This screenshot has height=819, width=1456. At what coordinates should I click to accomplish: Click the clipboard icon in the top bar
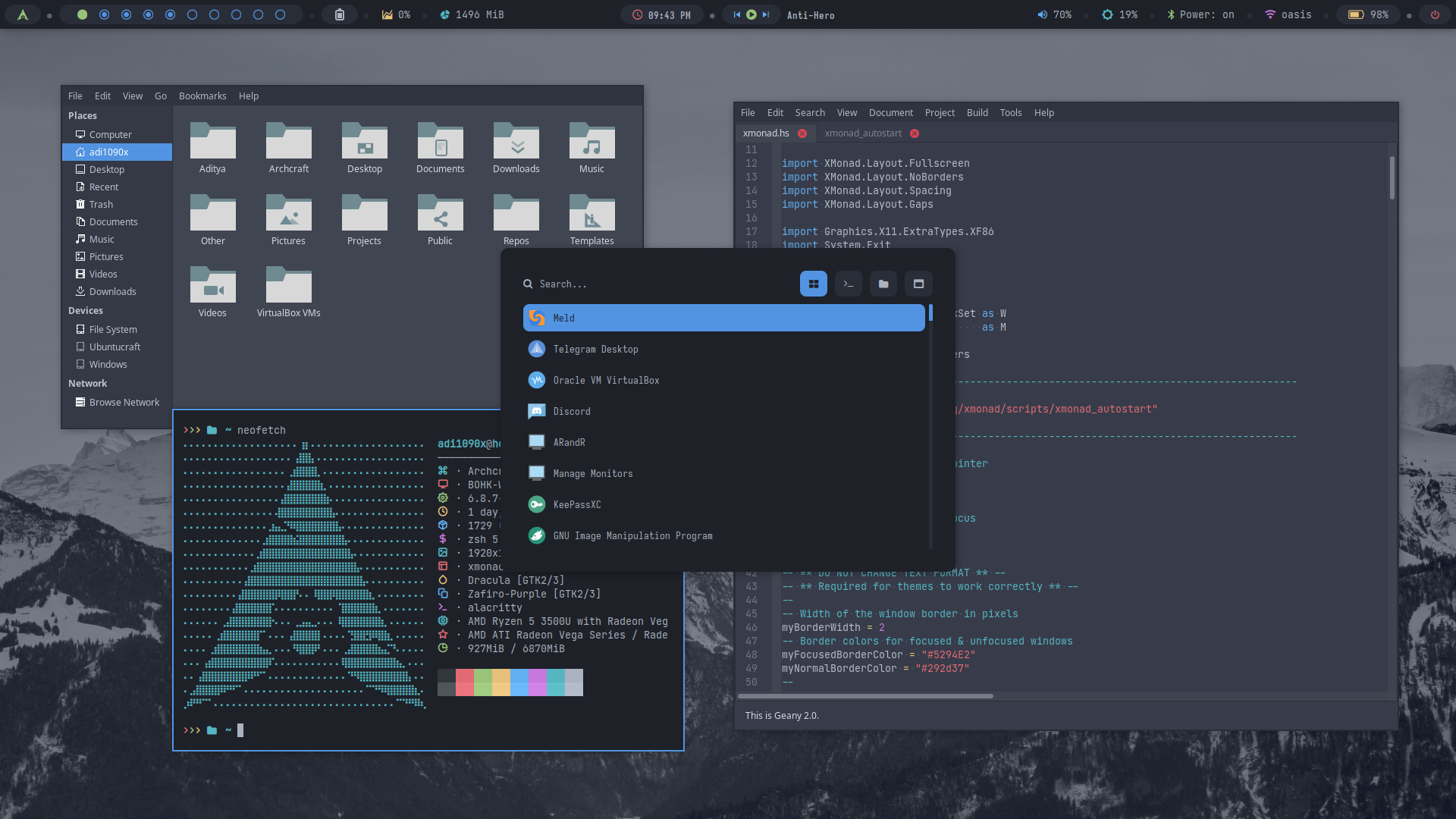tap(339, 14)
